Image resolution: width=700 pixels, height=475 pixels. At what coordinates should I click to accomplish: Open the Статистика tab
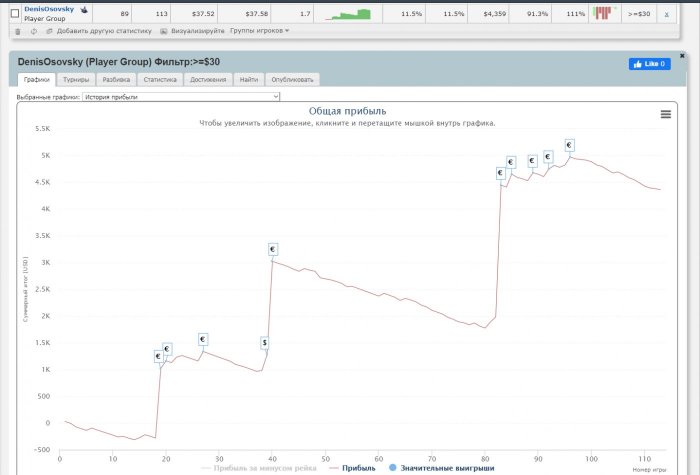pyautogui.click(x=160, y=79)
